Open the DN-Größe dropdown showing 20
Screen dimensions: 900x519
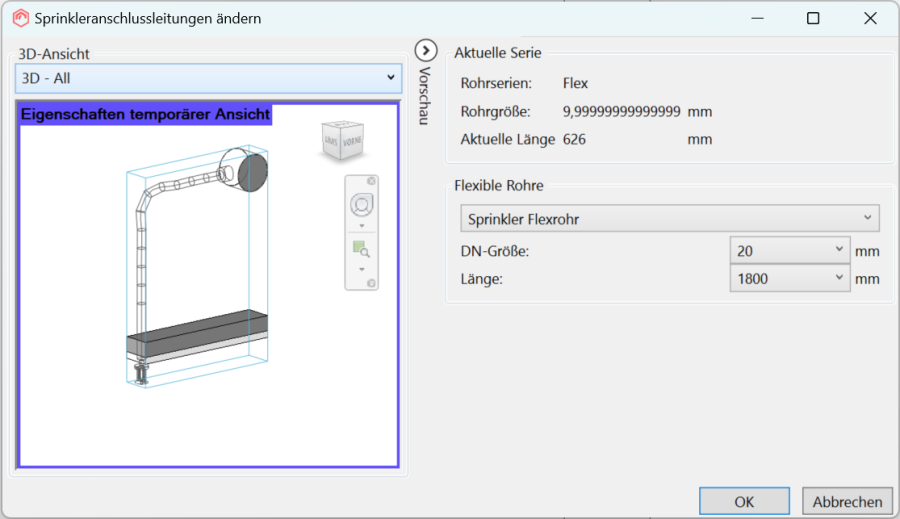(x=790, y=250)
